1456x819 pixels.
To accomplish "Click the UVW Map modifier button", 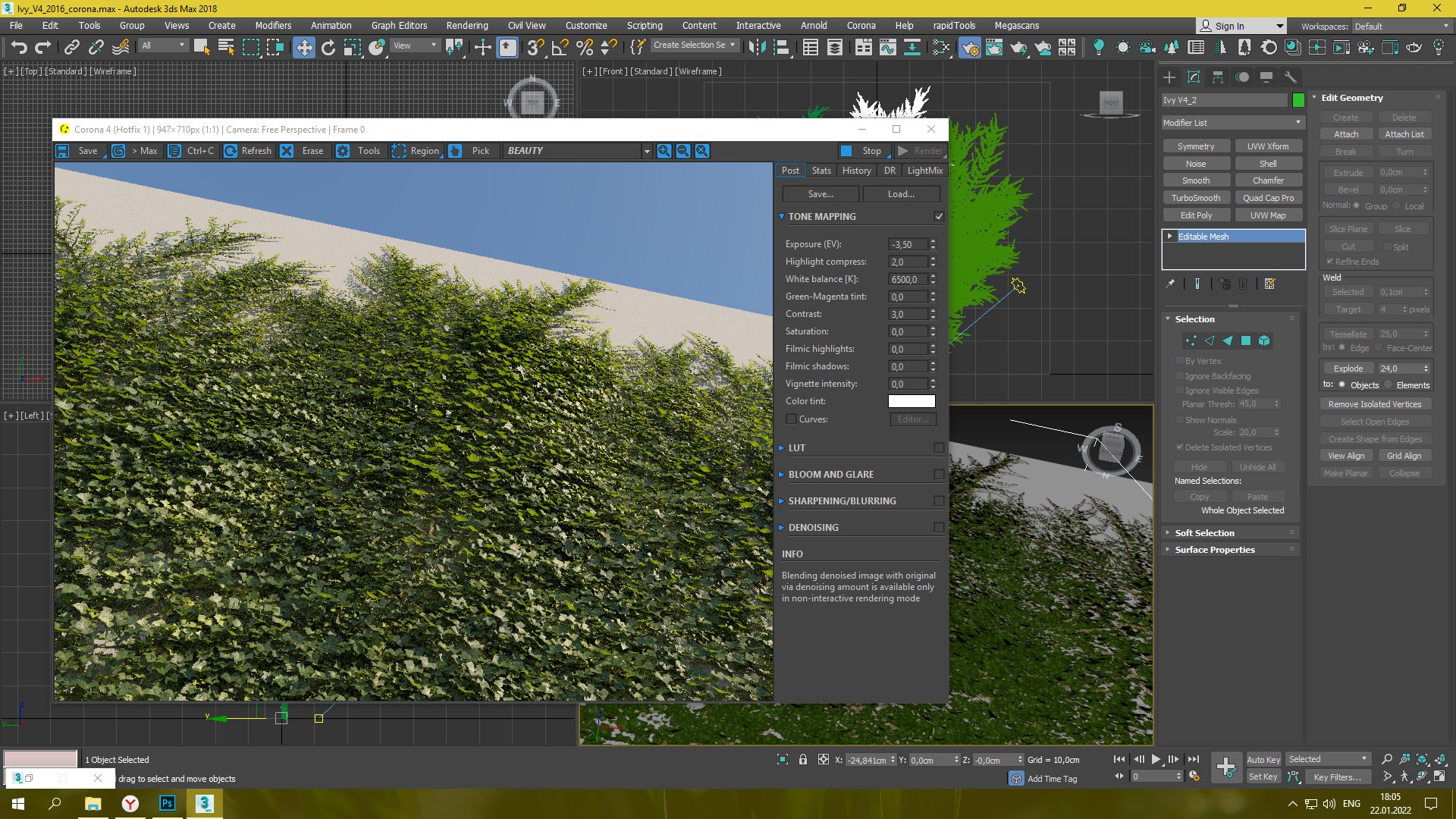I will point(1268,215).
